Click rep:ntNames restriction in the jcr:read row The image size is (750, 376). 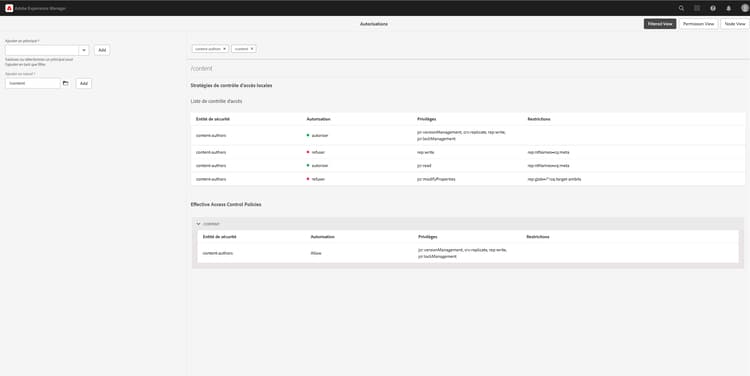548,166
